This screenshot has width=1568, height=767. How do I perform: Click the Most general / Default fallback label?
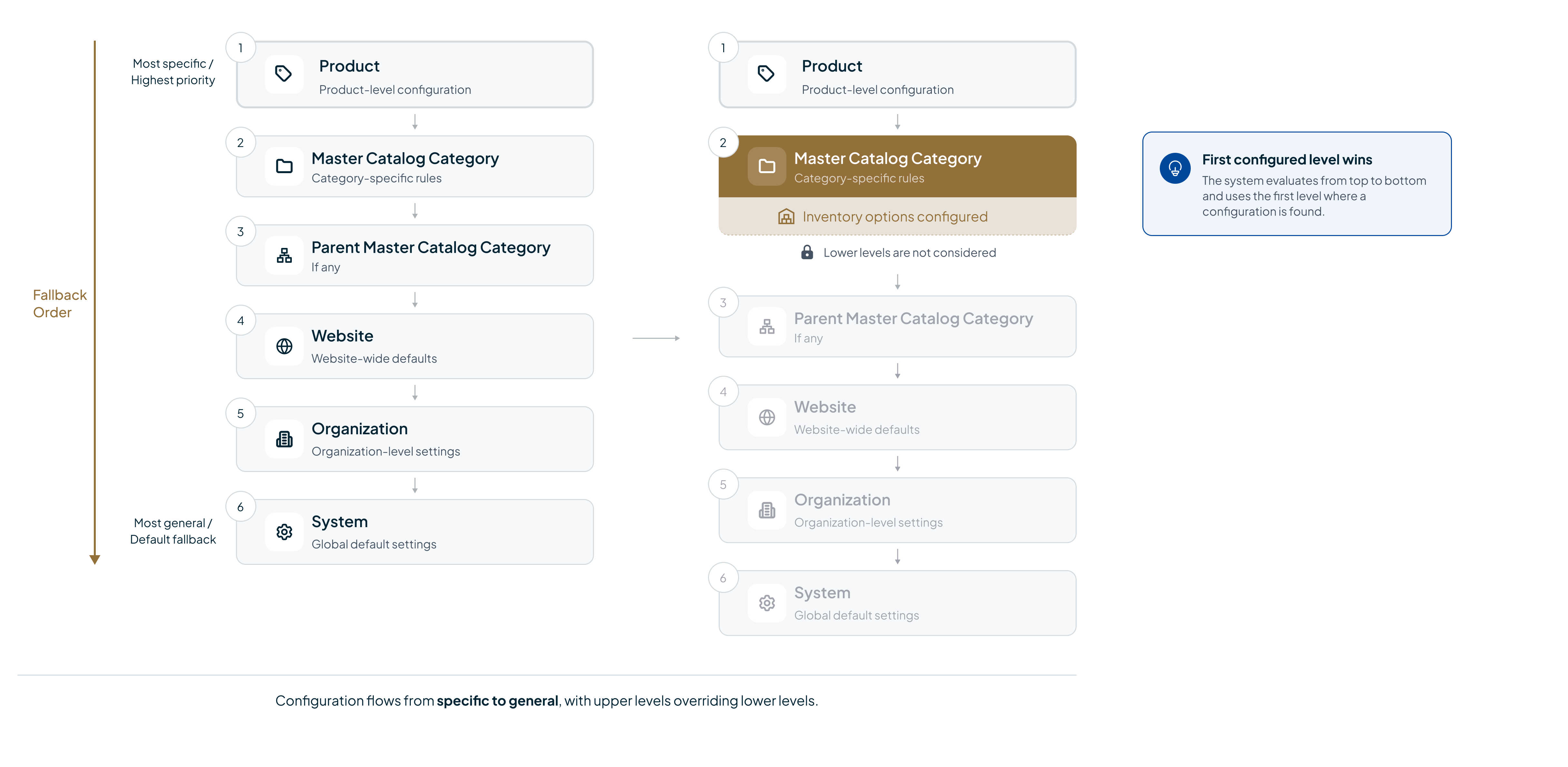(x=173, y=531)
